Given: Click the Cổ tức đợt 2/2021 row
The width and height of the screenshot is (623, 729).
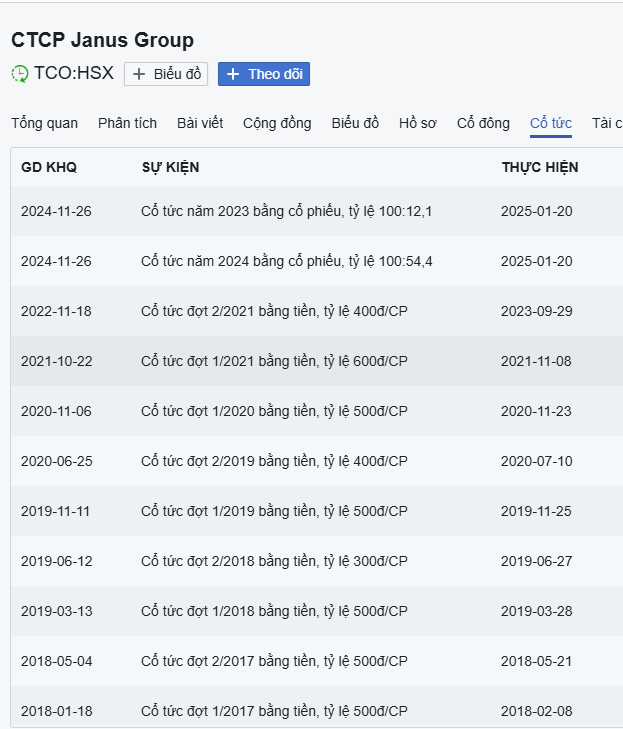Looking at the screenshot, I should (x=274, y=311).
